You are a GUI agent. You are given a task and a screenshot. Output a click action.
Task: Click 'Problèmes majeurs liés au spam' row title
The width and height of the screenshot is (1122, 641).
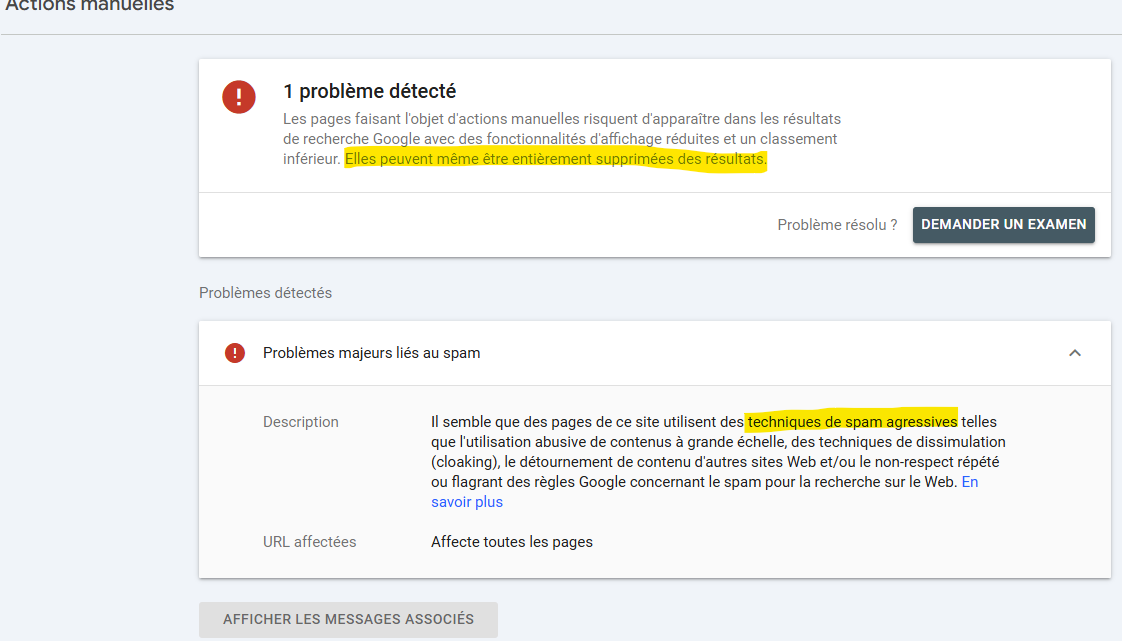(371, 353)
